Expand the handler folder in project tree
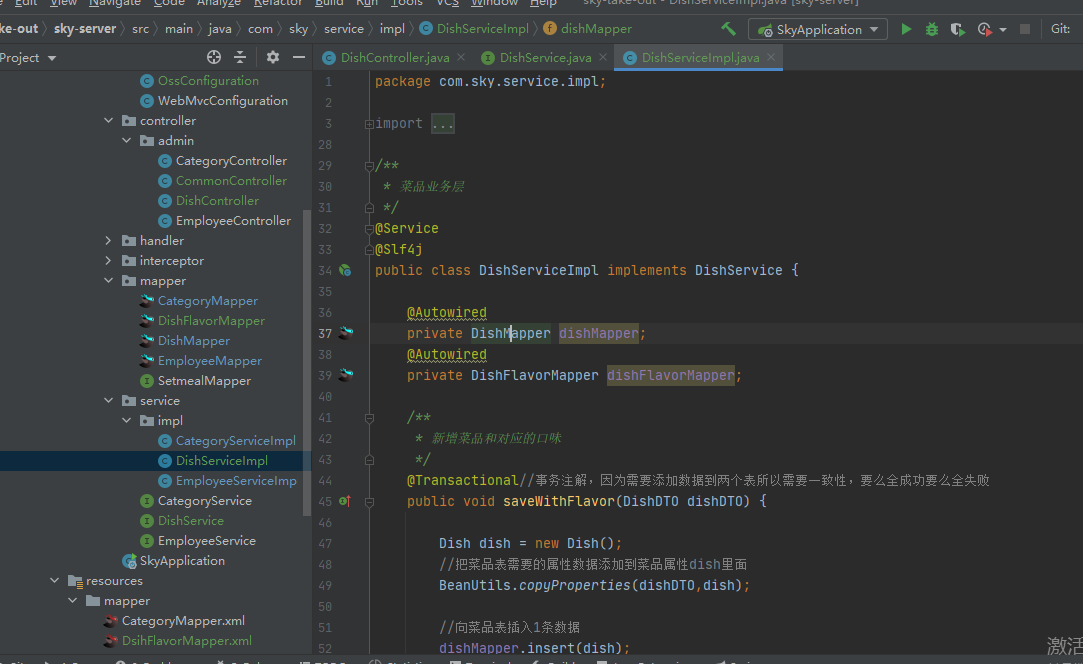 [109, 241]
